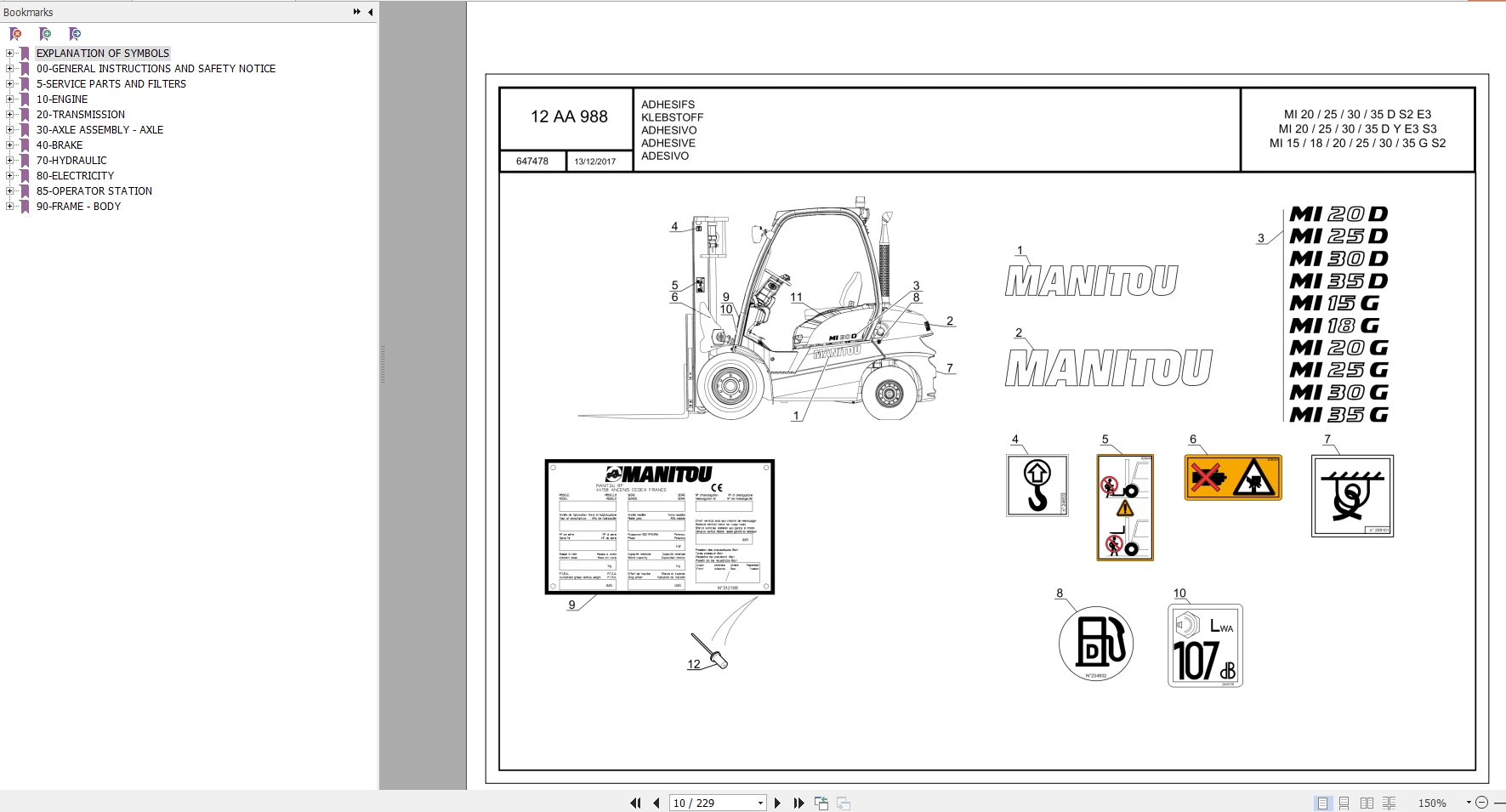The width and height of the screenshot is (1506, 812).
Task: Open the 85-OPERATOR STATION bookmark
Action: [x=94, y=190]
